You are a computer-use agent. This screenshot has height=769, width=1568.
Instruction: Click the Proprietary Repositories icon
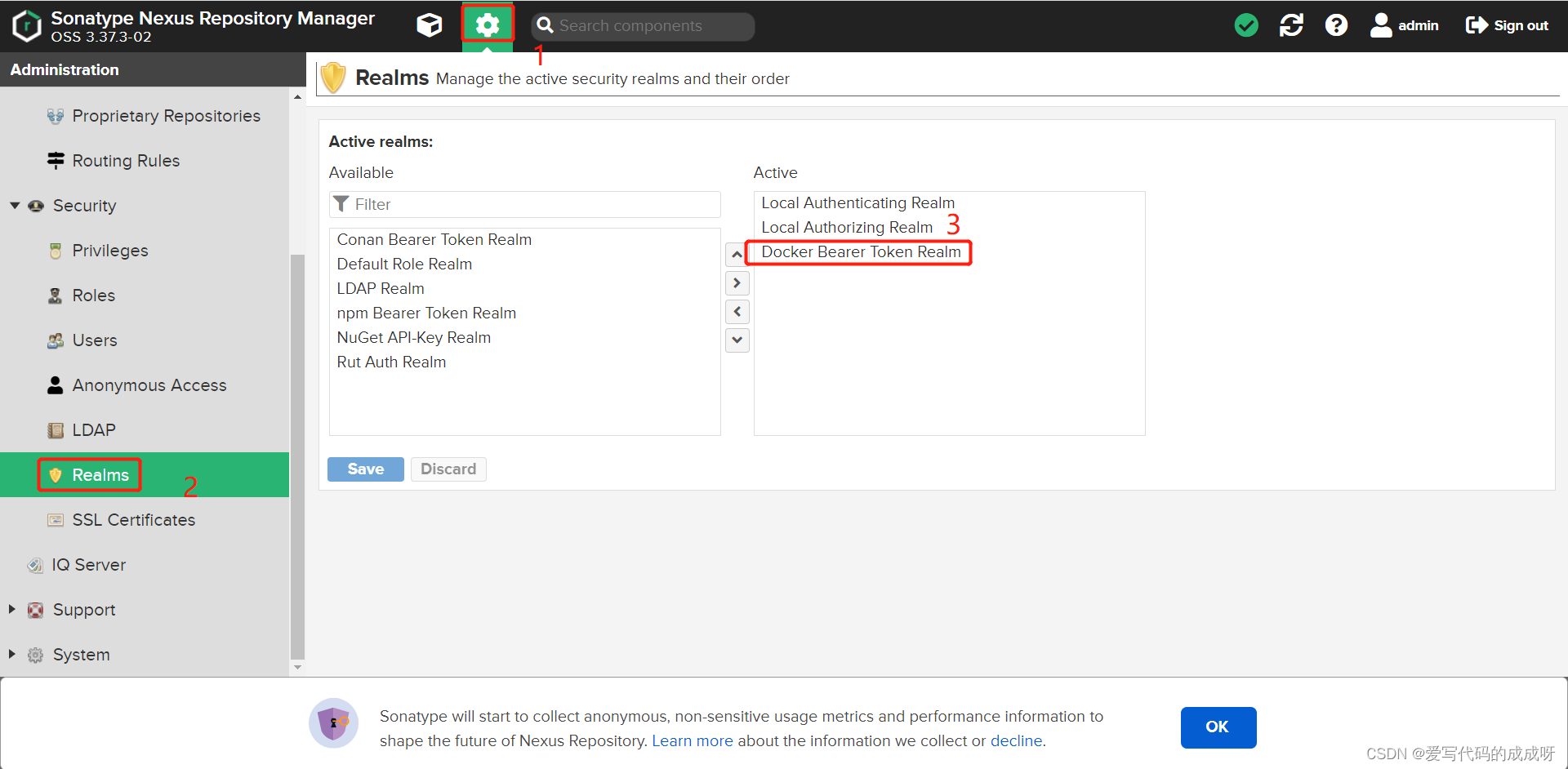point(56,116)
